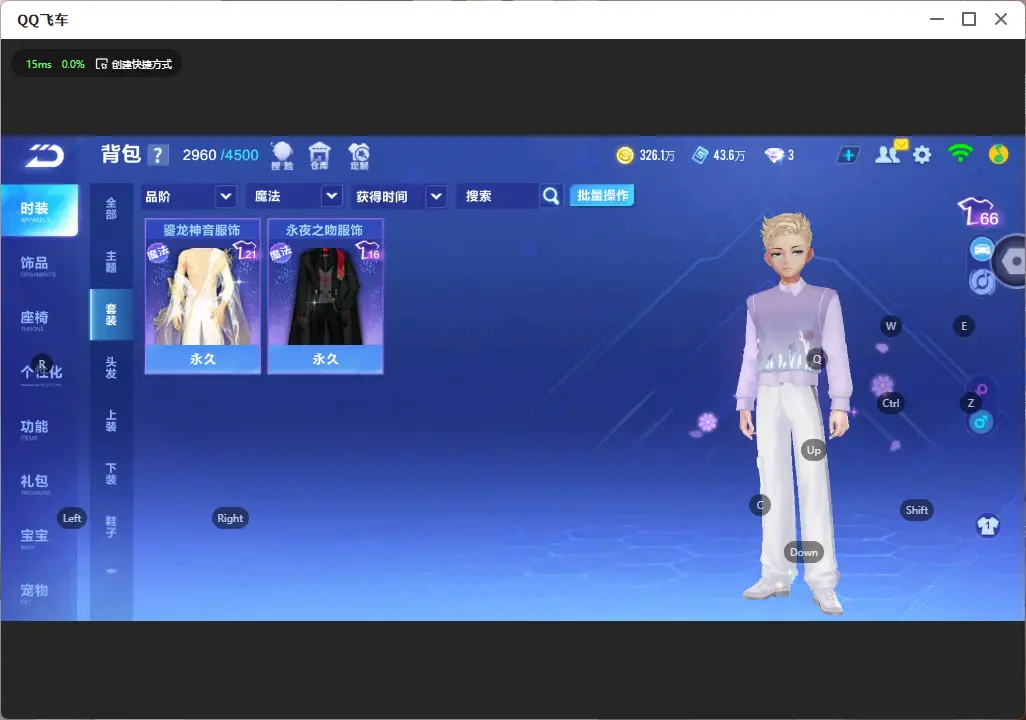This screenshot has height=720, width=1026.
Task: Select the 下装 sub-category
Action: coord(111,474)
